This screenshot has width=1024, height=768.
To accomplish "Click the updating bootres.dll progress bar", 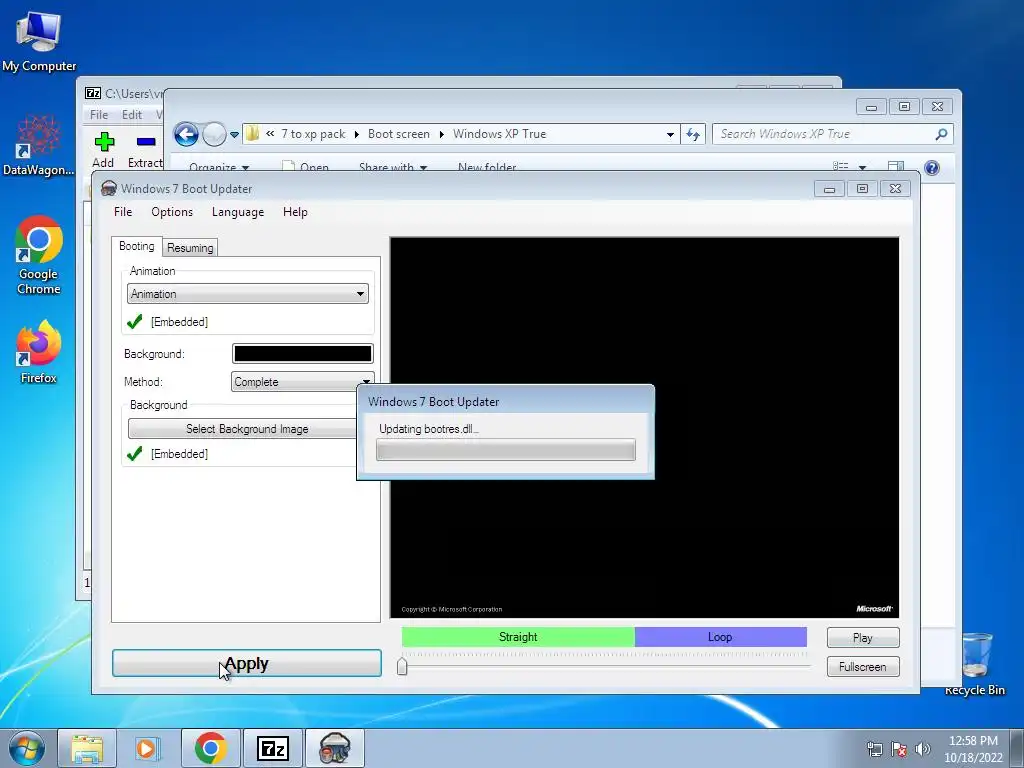I will [x=505, y=450].
